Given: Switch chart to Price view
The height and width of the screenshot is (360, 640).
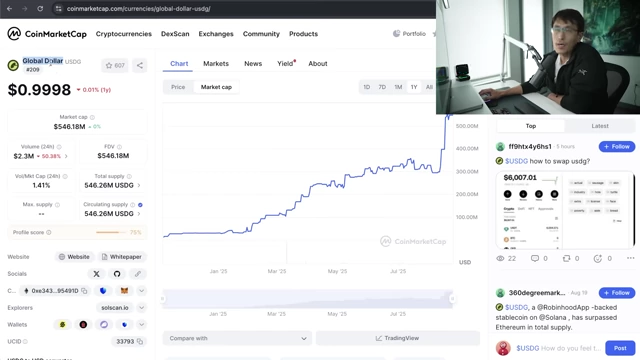Looking at the screenshot, I should click(178, 87).
